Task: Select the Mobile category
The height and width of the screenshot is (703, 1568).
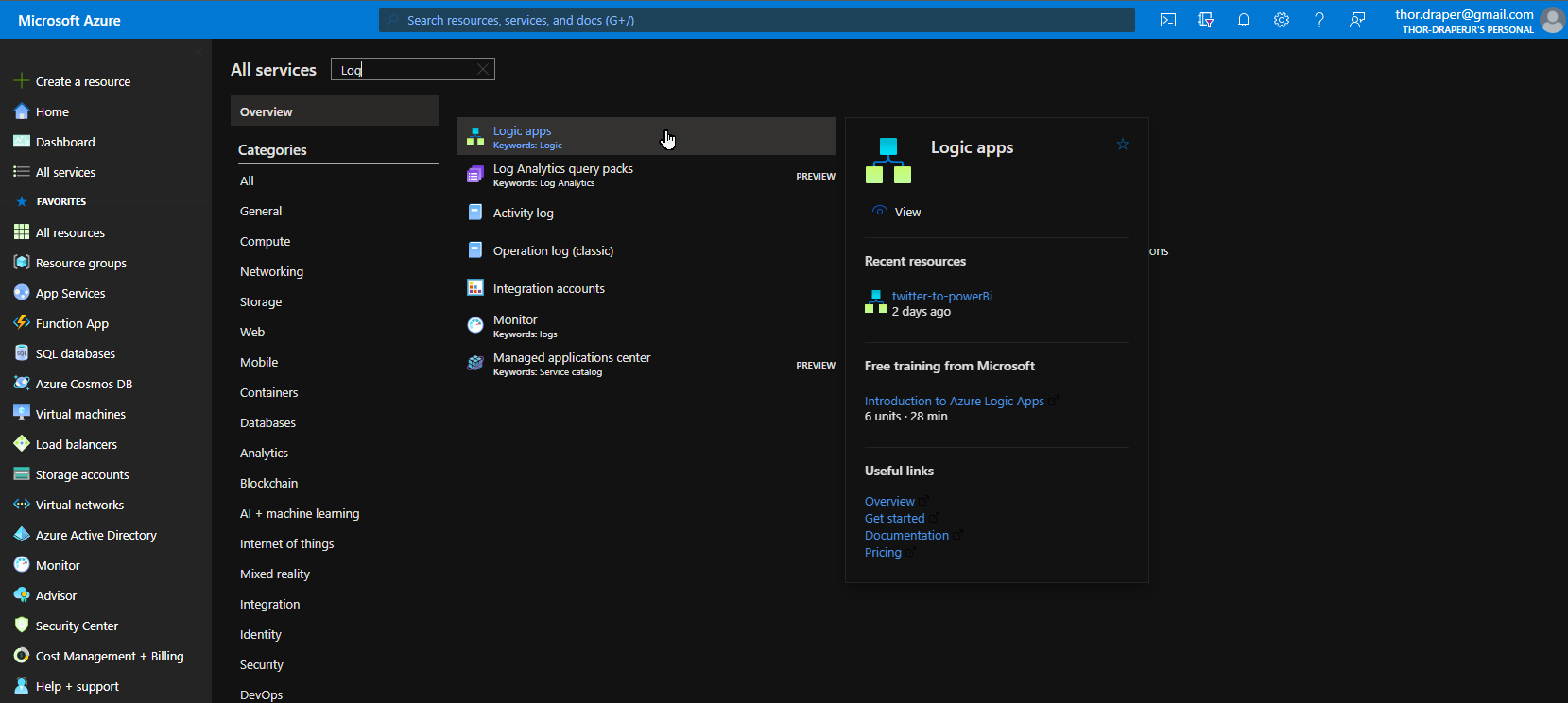Action: click(x=259, y=362)
